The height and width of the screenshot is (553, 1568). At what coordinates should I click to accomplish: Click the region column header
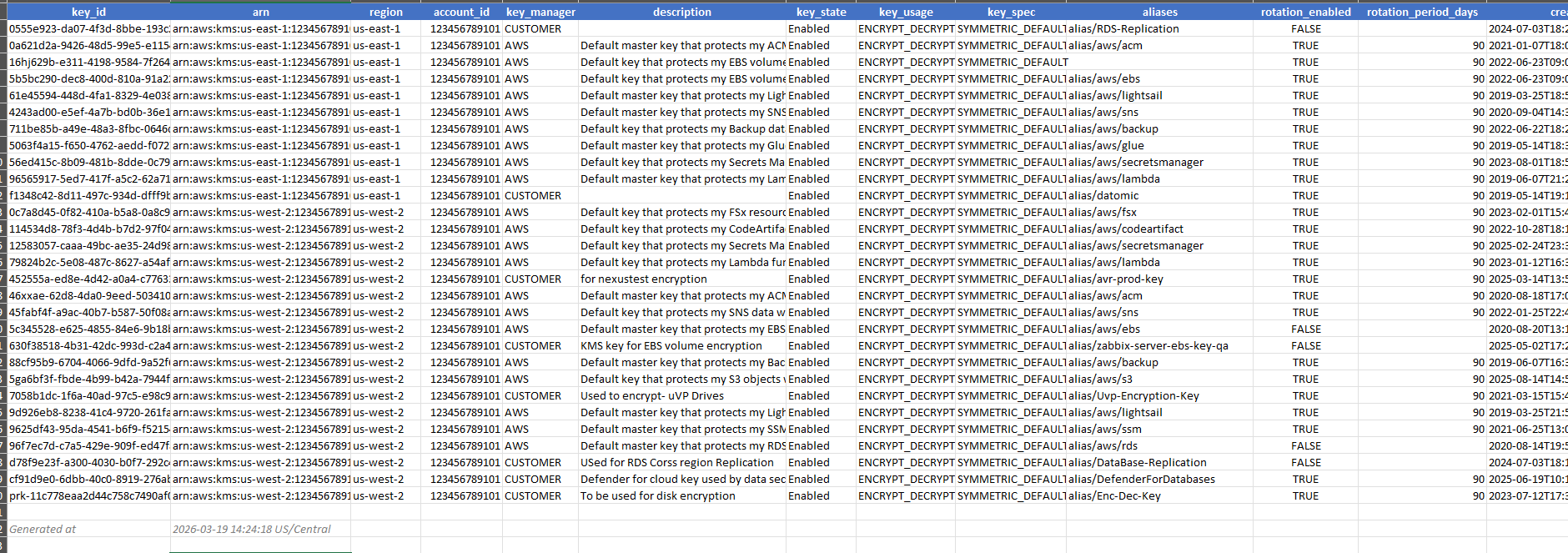pos(385,12)
